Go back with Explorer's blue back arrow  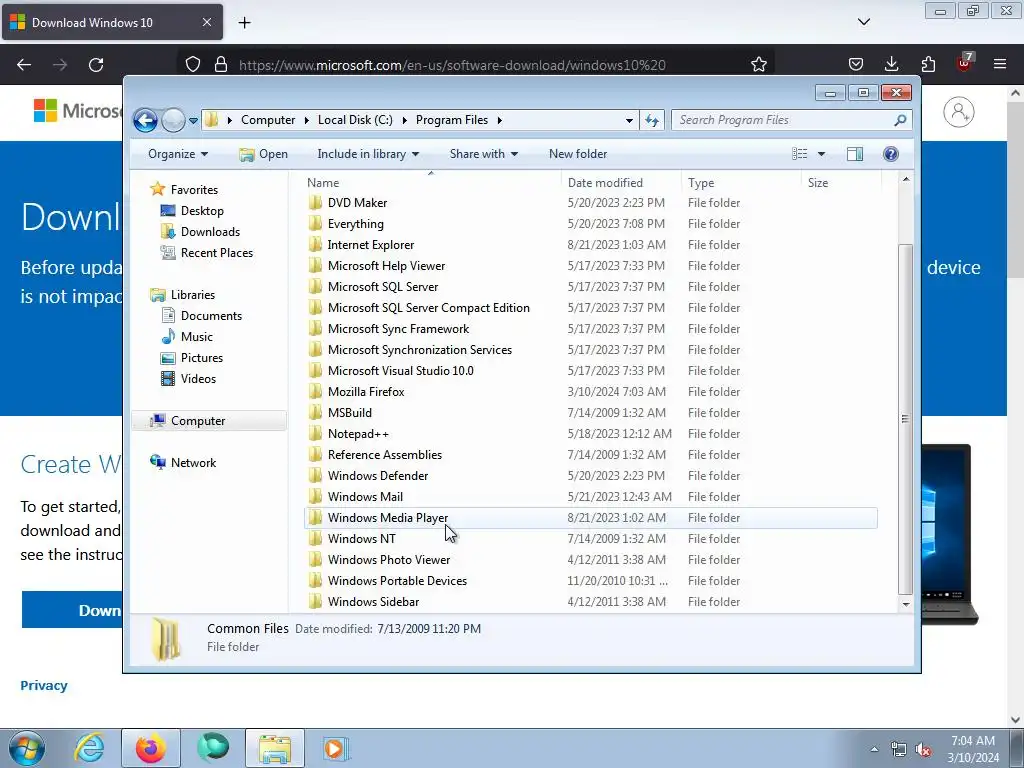pyautogui.click(x=145, y=120)
